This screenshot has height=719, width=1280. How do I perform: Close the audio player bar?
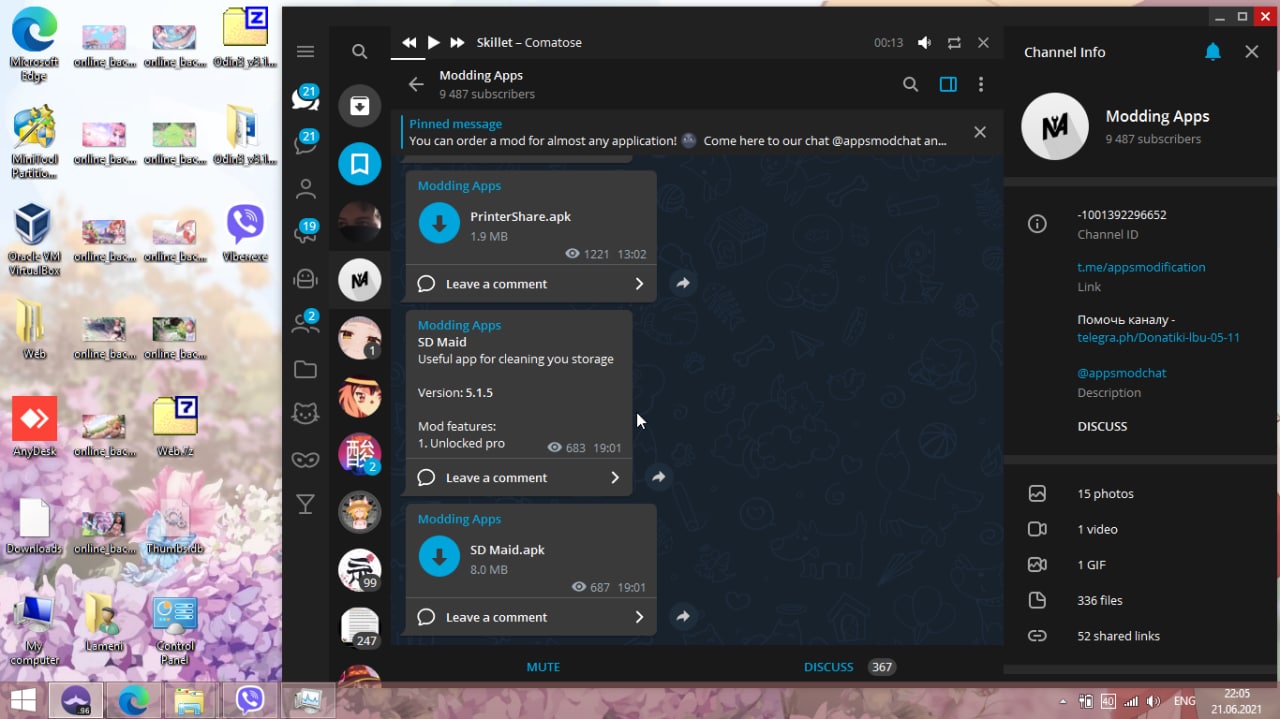tap(983, 43)
